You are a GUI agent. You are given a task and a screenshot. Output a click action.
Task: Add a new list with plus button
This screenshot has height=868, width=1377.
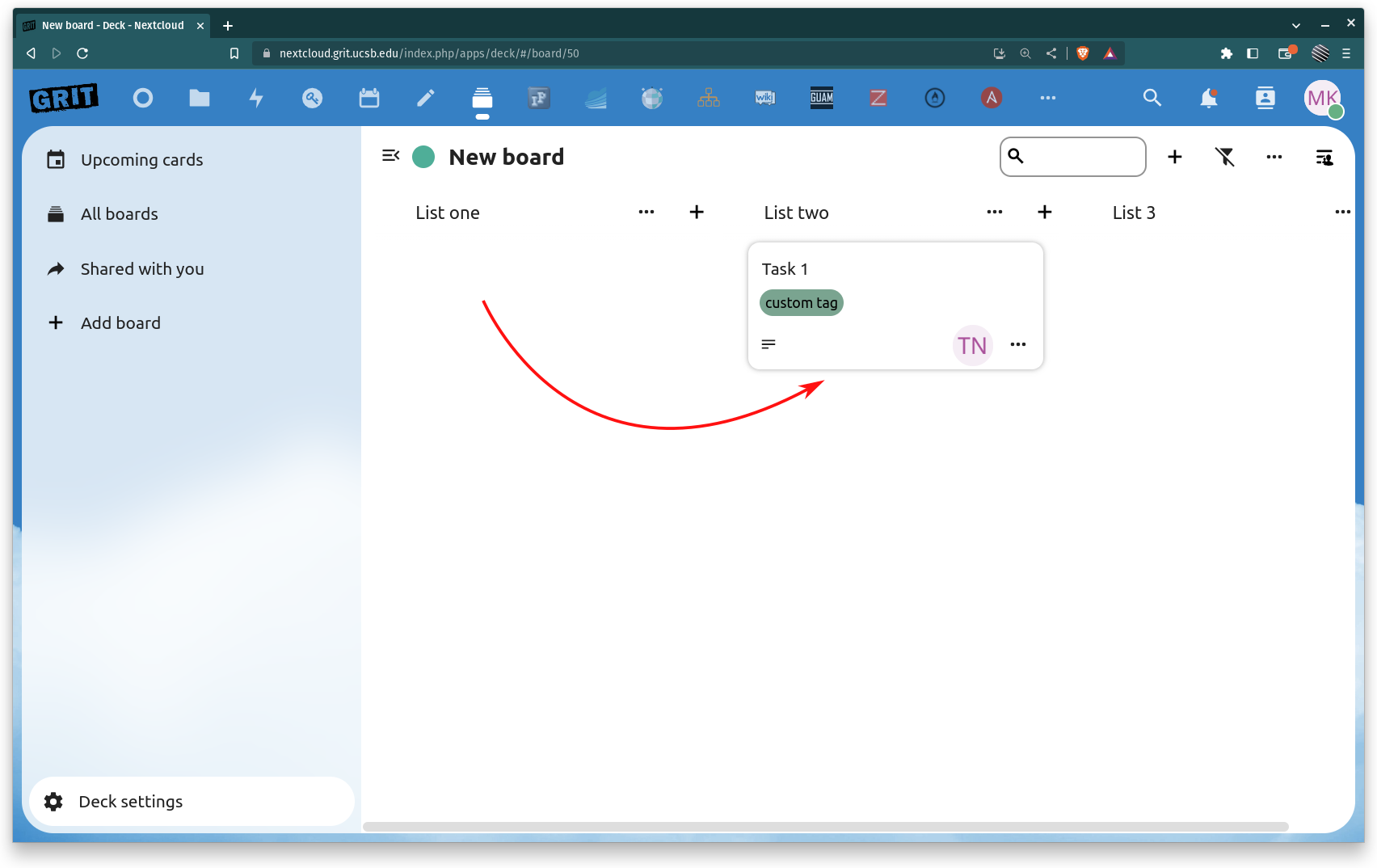pos(1175,157)
